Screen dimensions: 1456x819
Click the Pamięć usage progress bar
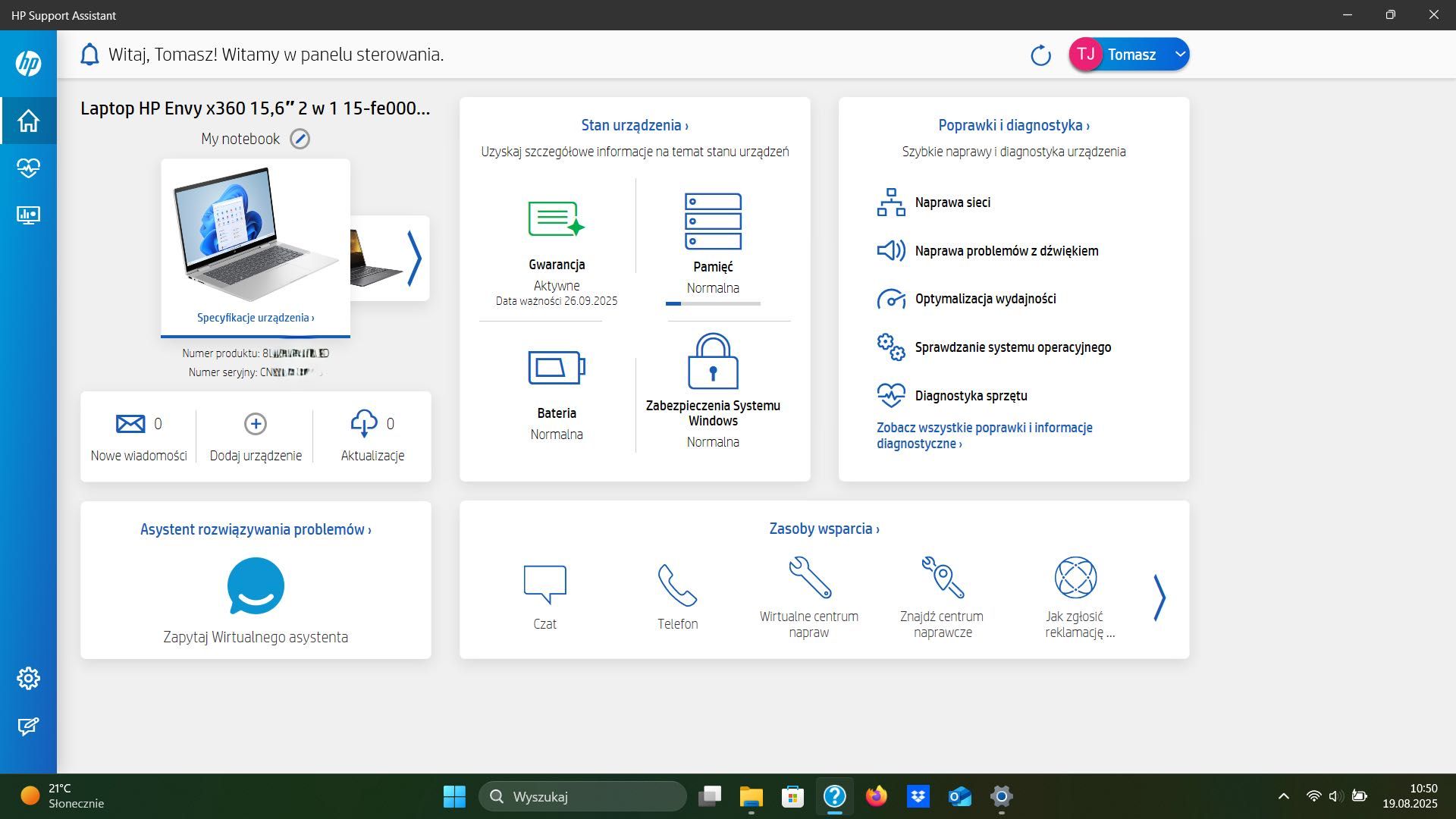coord(713,303)
